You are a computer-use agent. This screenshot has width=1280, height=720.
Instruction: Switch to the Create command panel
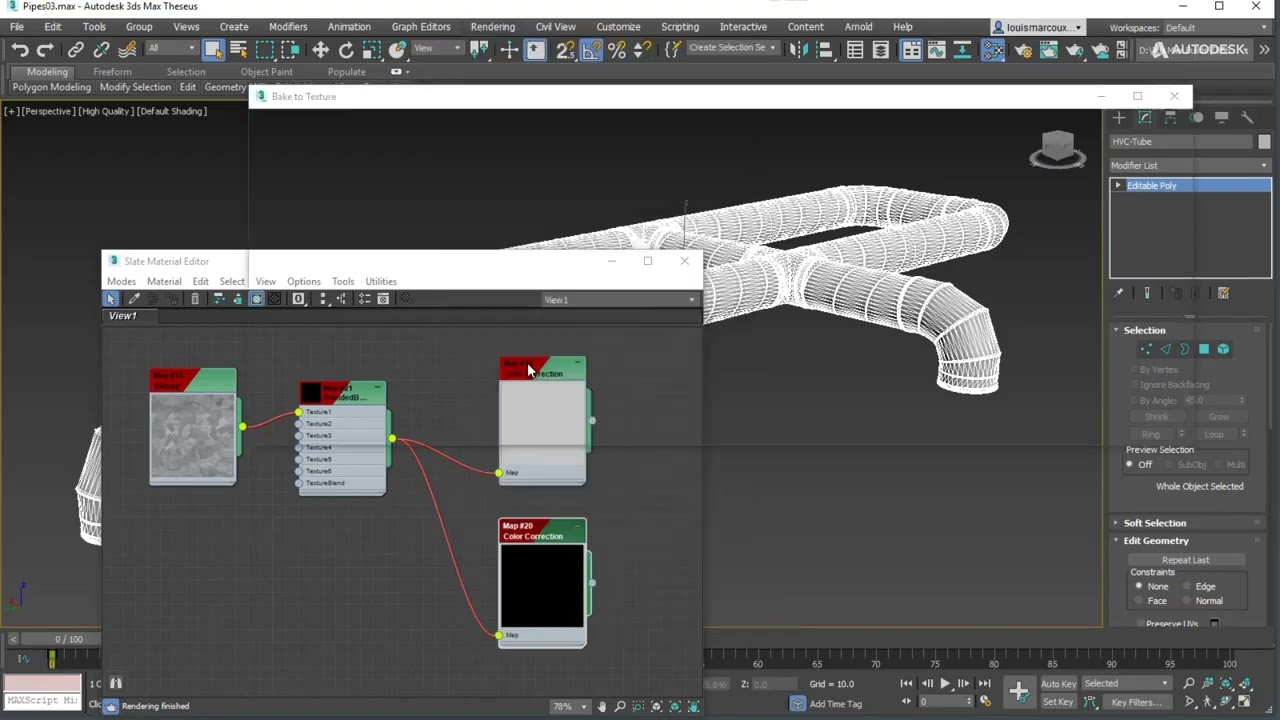pyautogui.click(x=1119, y=117)
